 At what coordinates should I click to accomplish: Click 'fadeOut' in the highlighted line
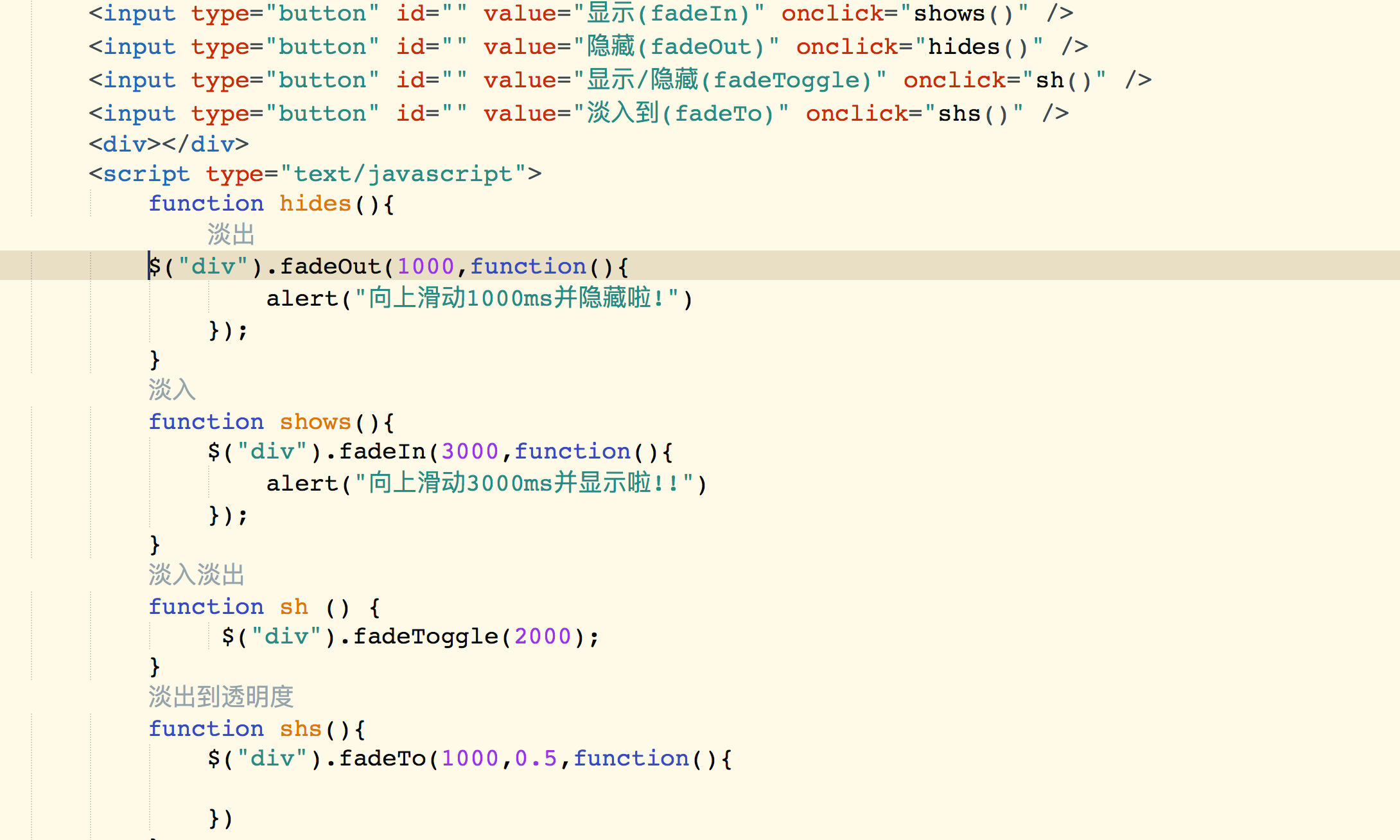coord(331,267)
